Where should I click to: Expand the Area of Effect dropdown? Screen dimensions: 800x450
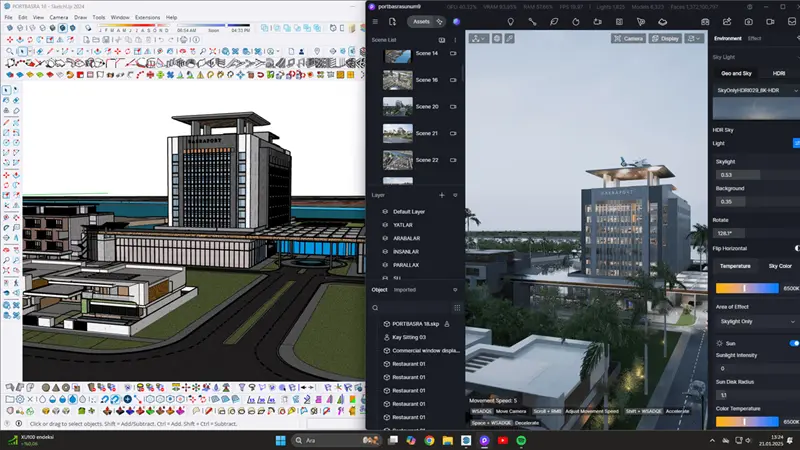click(x=756, y=321)
